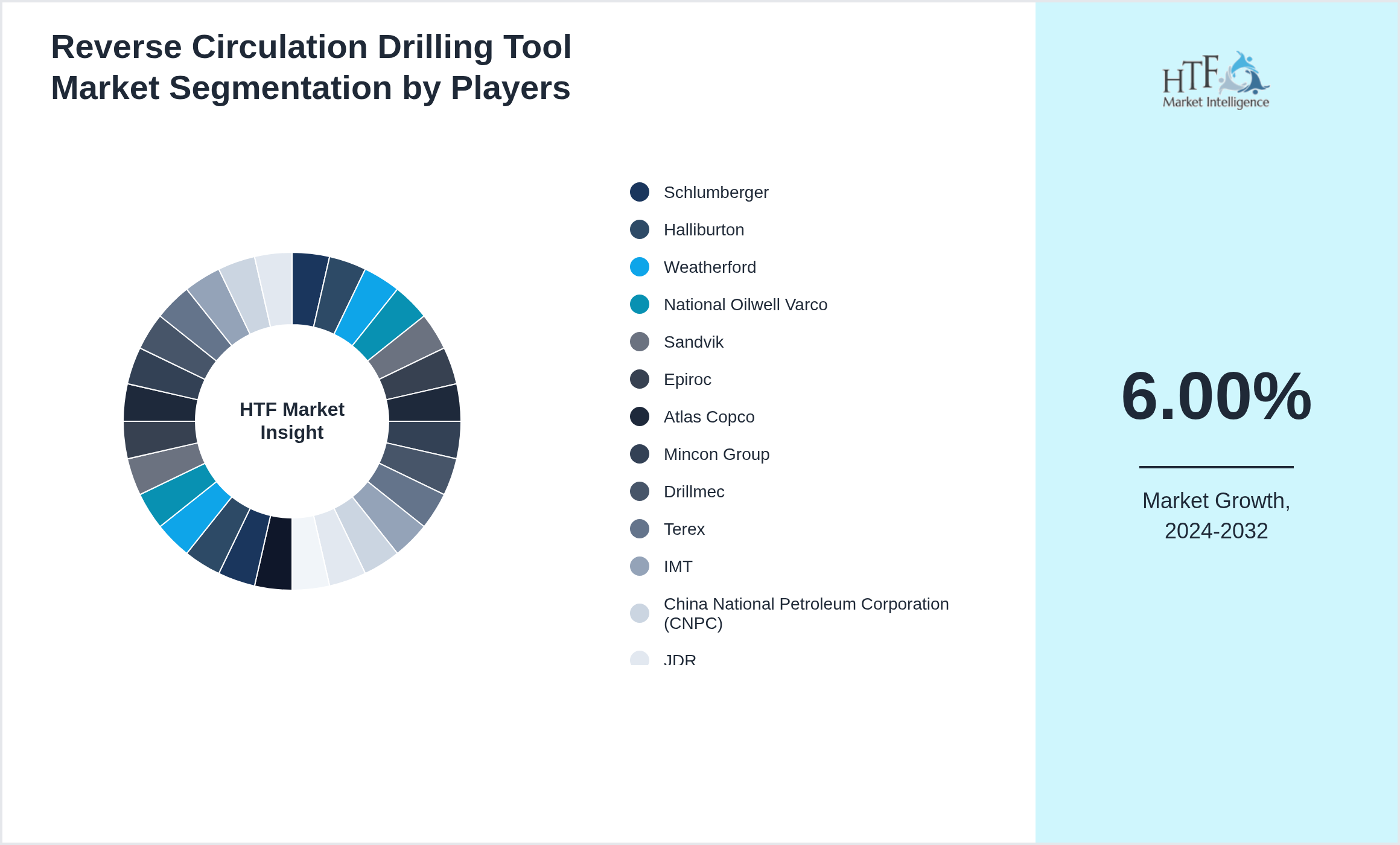Select the Atlas Copco legend label
Viewport: 1400px width, 845px height.
[709, 416]
